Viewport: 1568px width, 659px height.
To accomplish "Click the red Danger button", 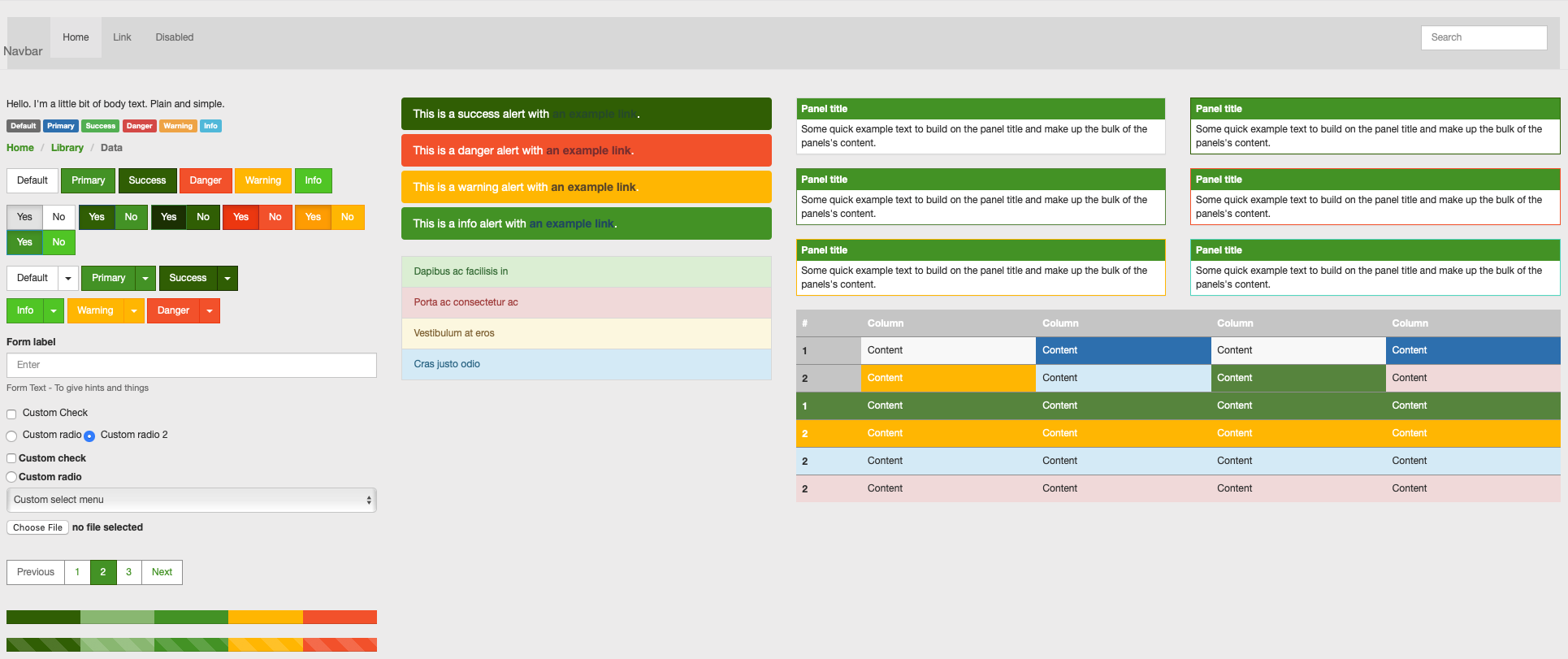I will tap(206, 180).
